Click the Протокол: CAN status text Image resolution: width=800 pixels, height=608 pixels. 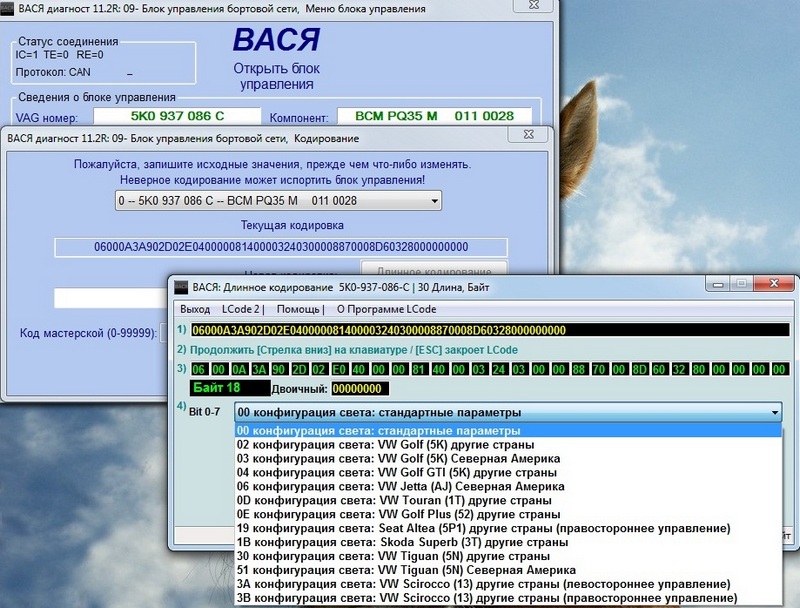click(53, 72)
